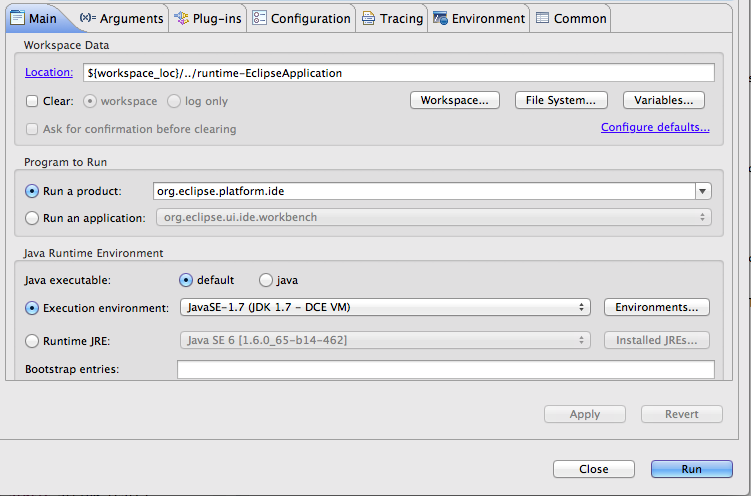Click the Location hyperlink
Screen dimensions: 751x496
tap(49, 73)
